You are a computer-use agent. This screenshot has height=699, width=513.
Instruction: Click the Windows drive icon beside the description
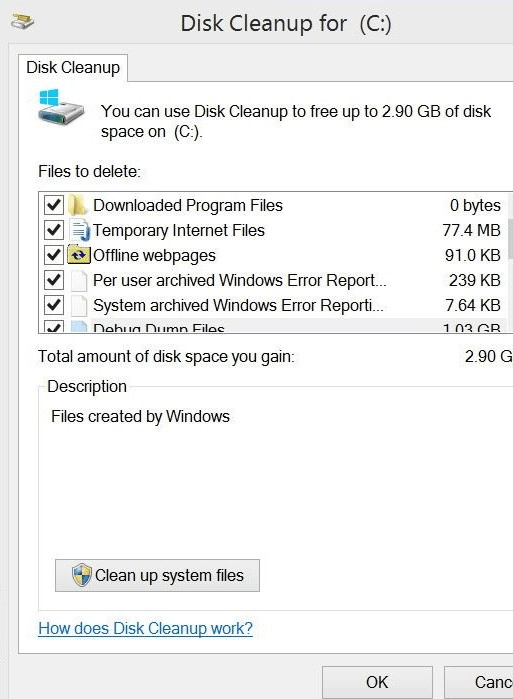(61, 107)
